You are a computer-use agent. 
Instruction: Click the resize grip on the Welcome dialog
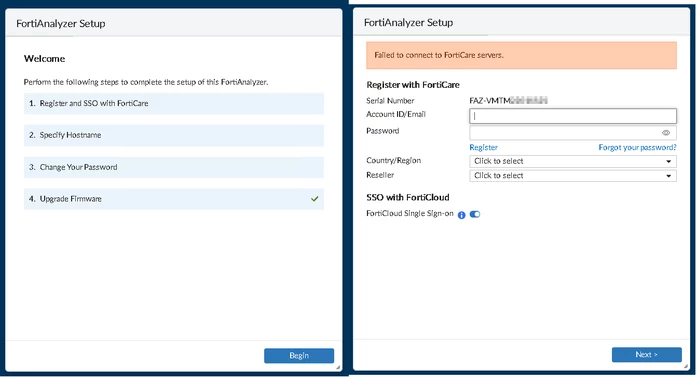[338, 368]
